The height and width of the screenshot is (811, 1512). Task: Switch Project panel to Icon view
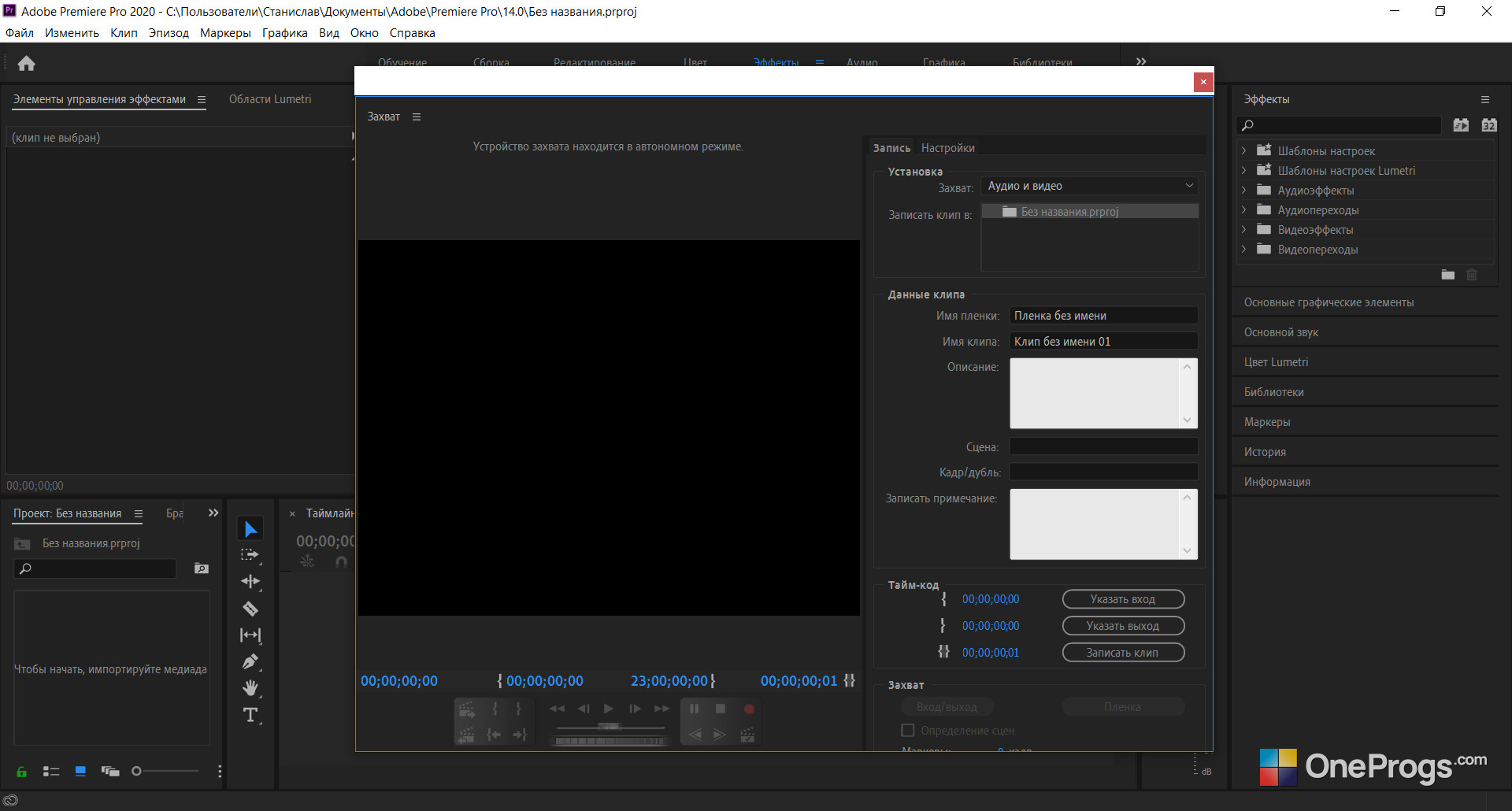(x=80, y=772)
